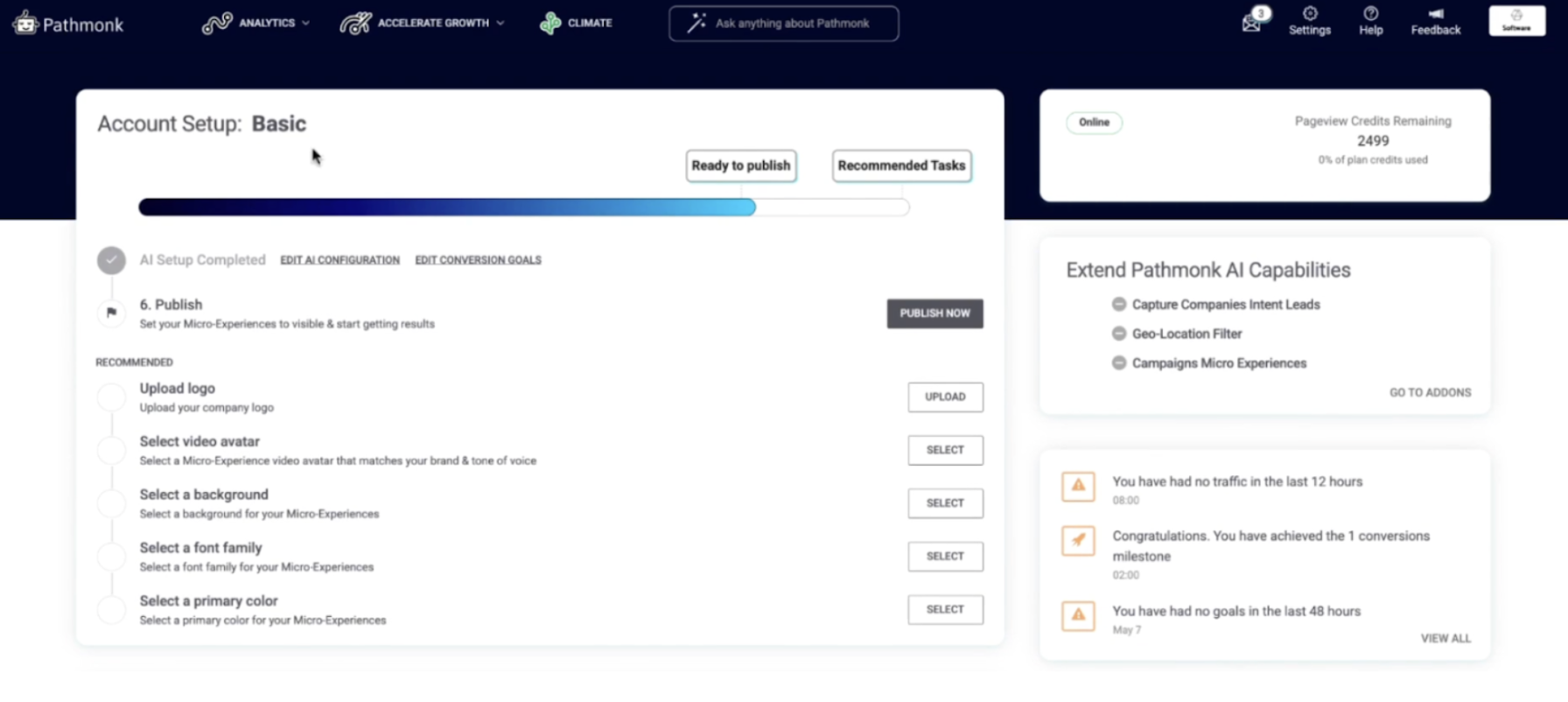Click Select button for primary color

(945, 609)
